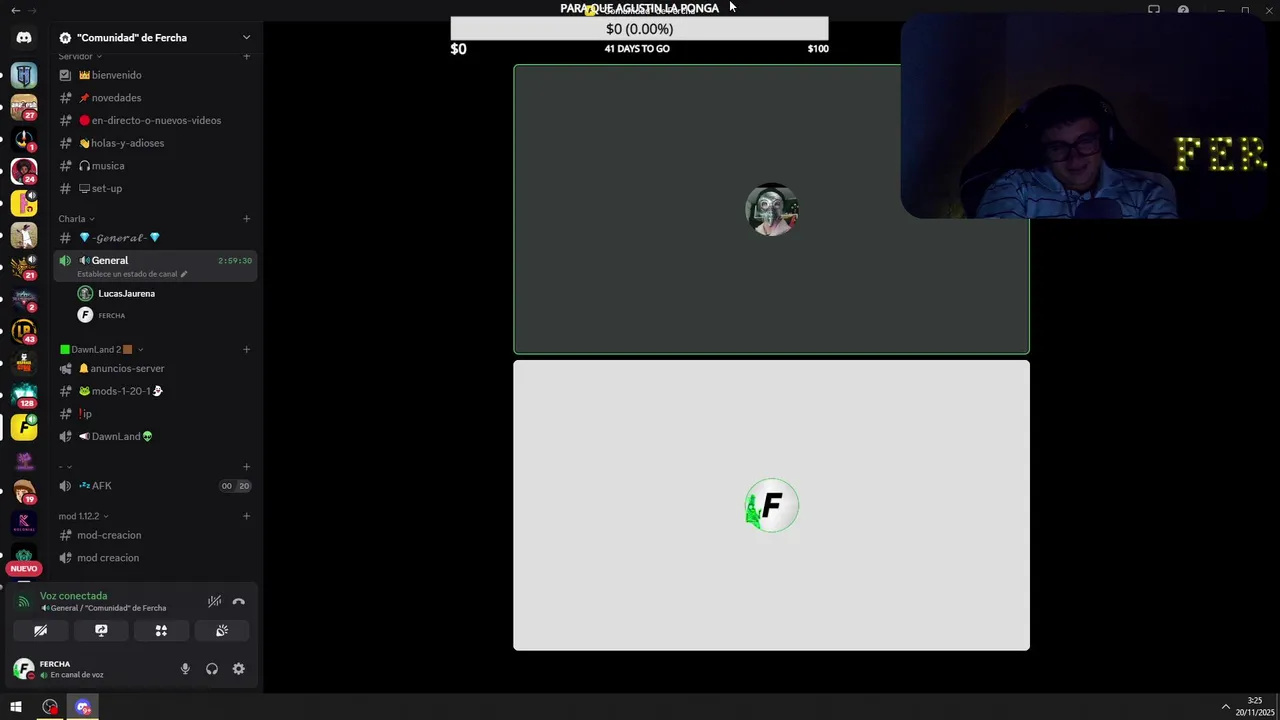Viewport: 1280px width, 720px height.
Task: Open the mods-1-20-1 channel
Action: tap(155, 391)
